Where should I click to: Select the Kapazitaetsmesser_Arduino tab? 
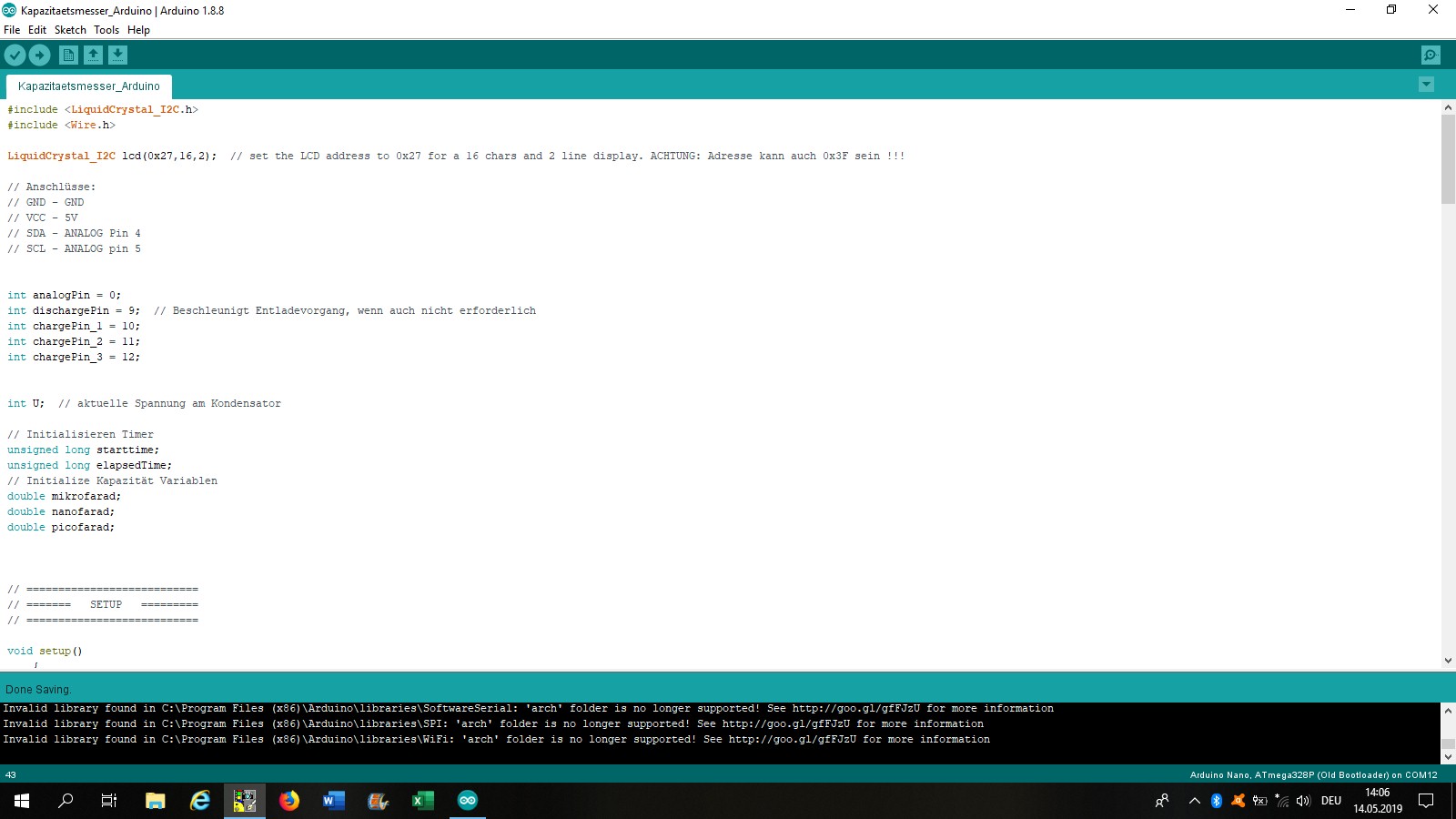89,86
